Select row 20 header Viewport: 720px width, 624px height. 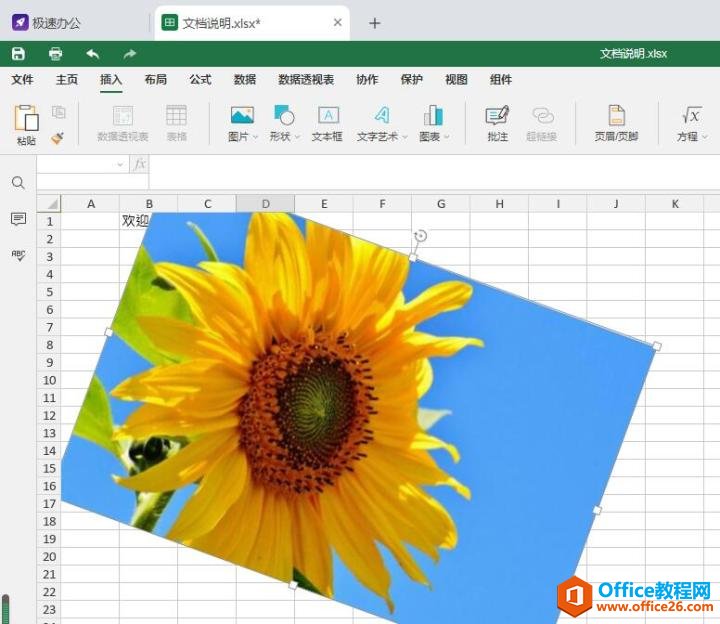49,557
